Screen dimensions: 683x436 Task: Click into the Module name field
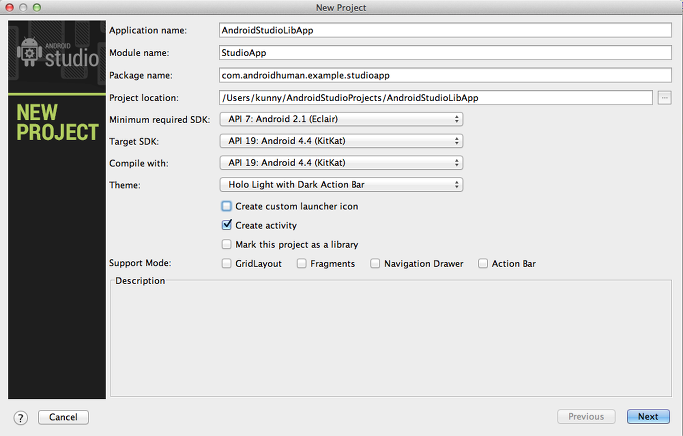pyautogui.click(x=445, y=53)
